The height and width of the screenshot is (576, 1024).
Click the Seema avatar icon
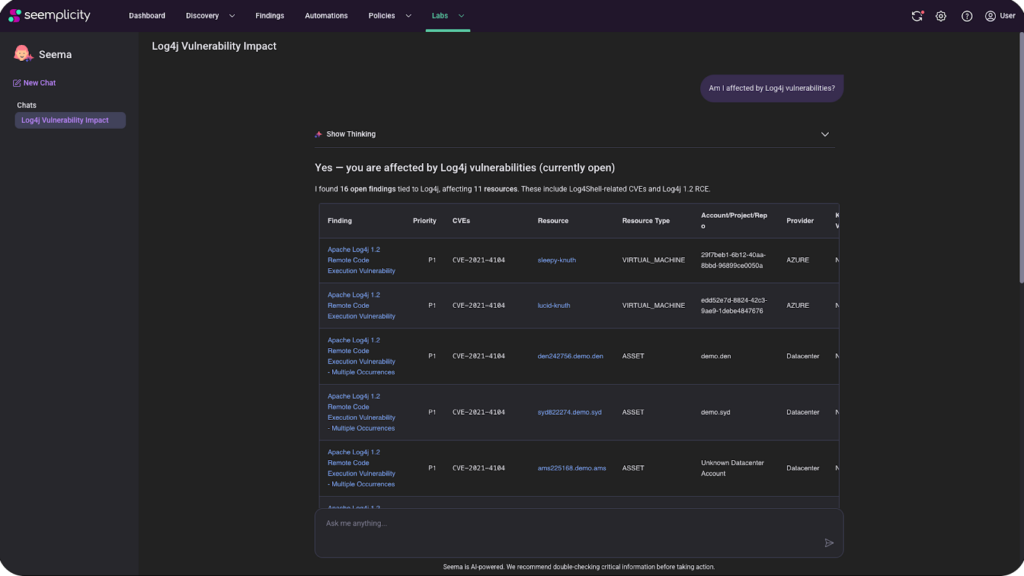click(x=23, y=54)
